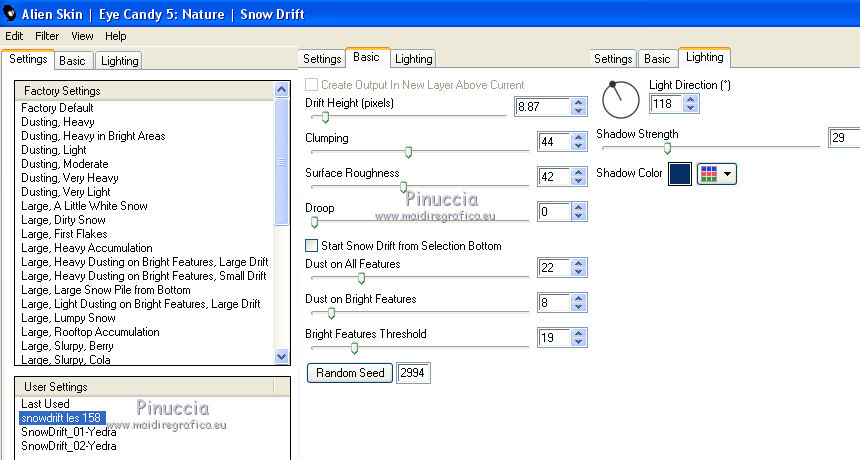Click the Light Direction value field
Image resolution: width=860 pixels, height=460 pixels.
tap(666, 104)
